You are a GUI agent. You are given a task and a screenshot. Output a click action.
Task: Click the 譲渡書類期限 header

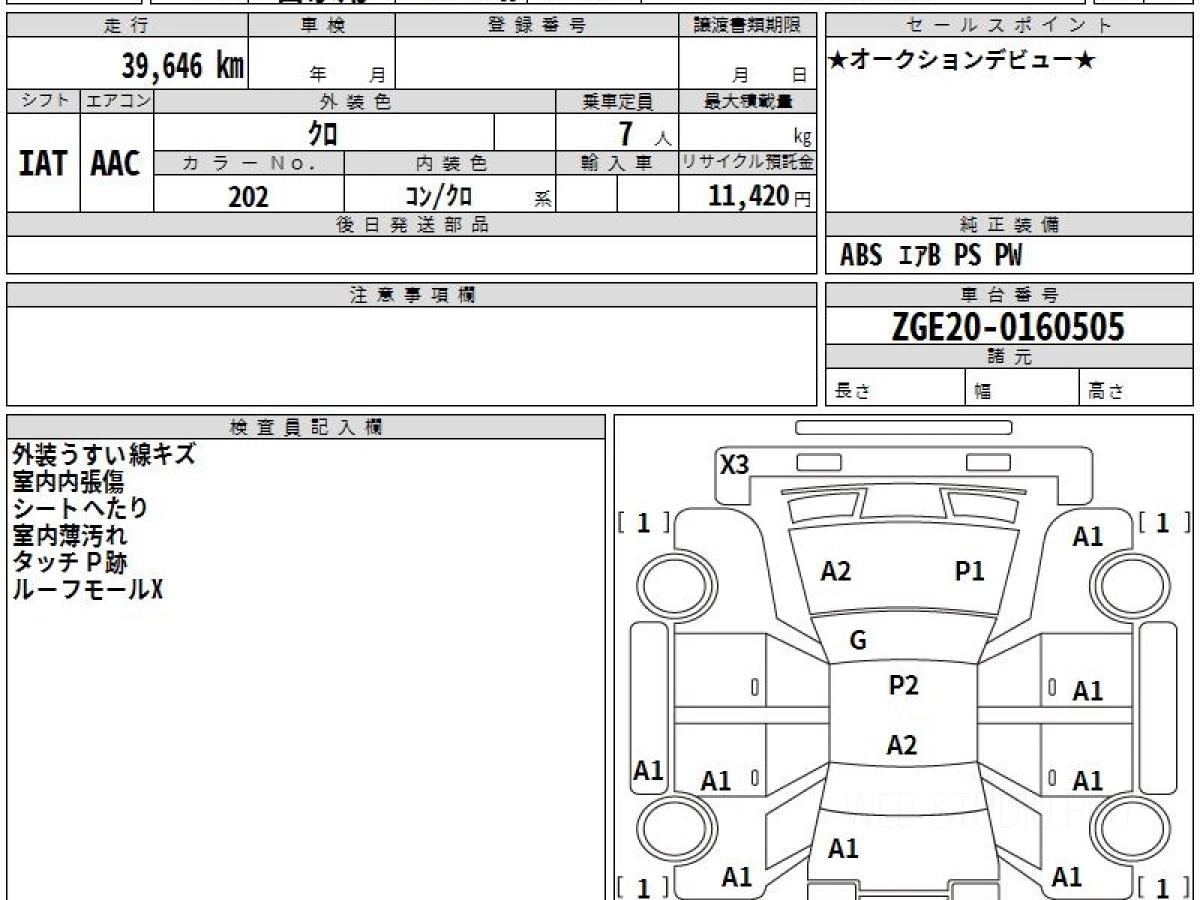[x=748, y=26]
